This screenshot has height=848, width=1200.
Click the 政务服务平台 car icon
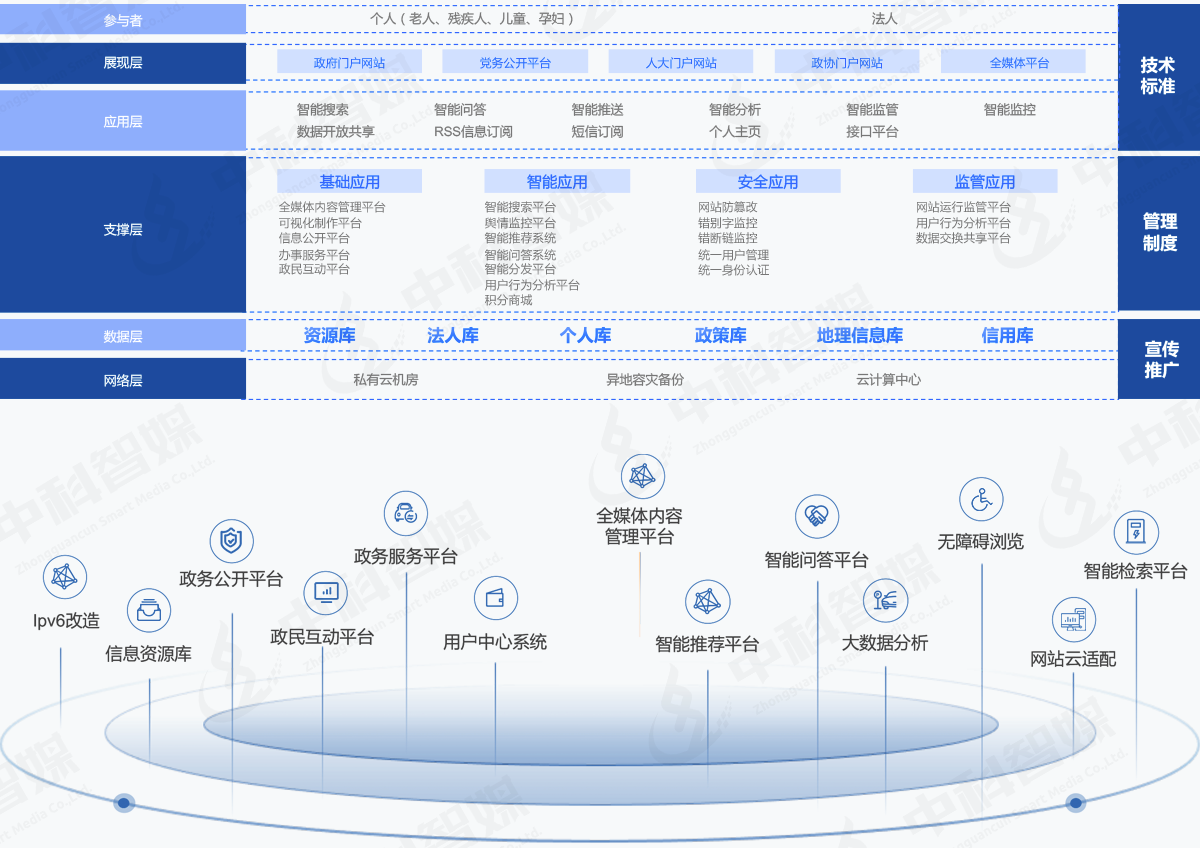pyautogui.click(x=406, y=514)
